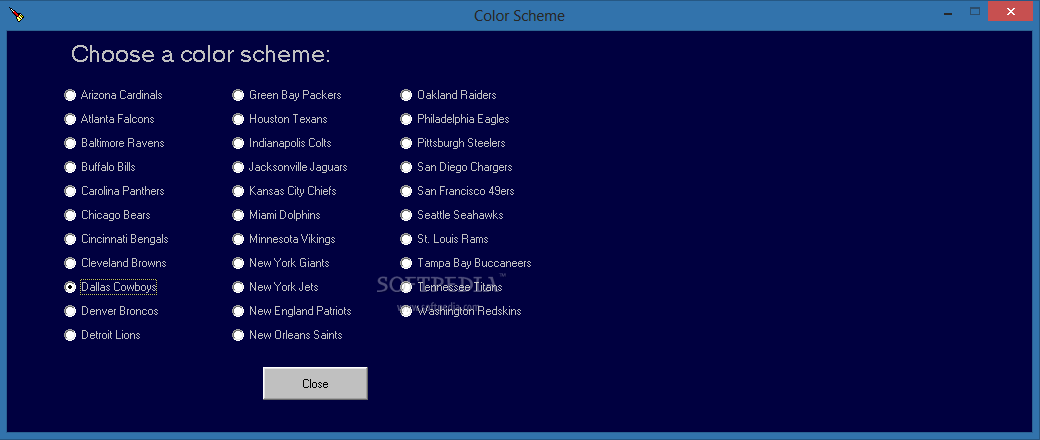Viewport: 1040px width, 440px height.
Task: Open the app icon system menu
Action: [17, 14]
